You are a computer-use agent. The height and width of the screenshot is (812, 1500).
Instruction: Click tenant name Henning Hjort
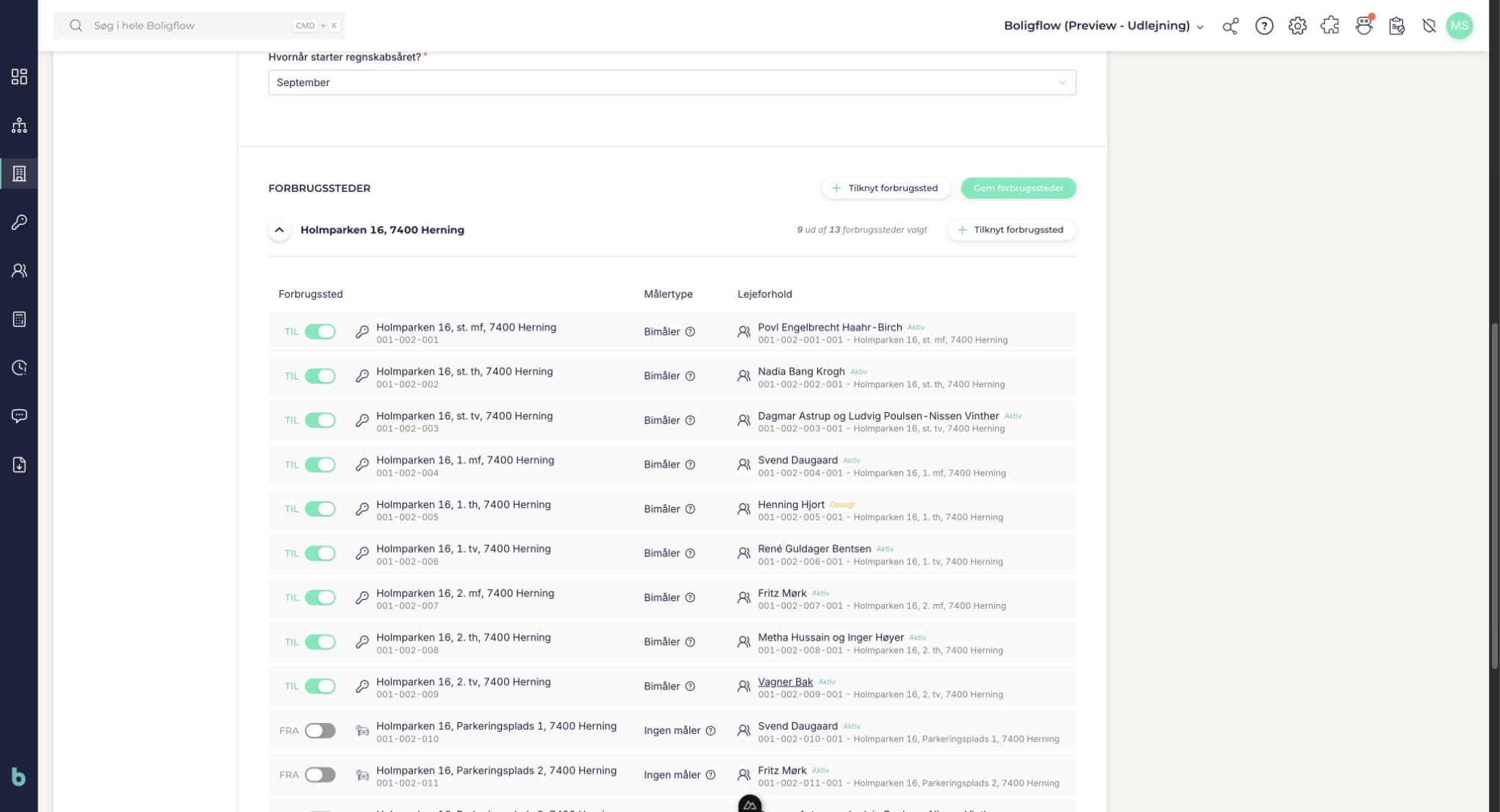(x=791, y=504)
